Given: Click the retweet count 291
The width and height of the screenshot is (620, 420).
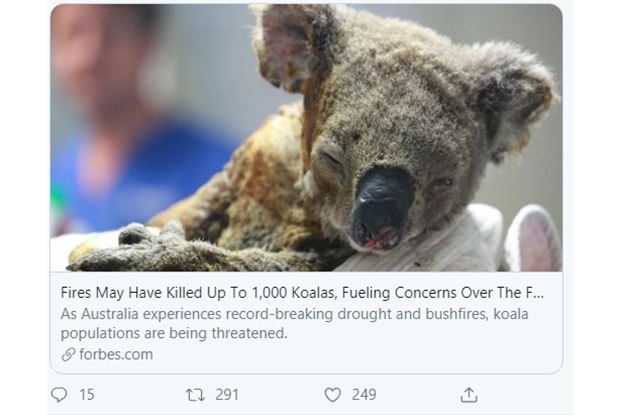Looking at the screenshot, I should click(x=226, y=395).
